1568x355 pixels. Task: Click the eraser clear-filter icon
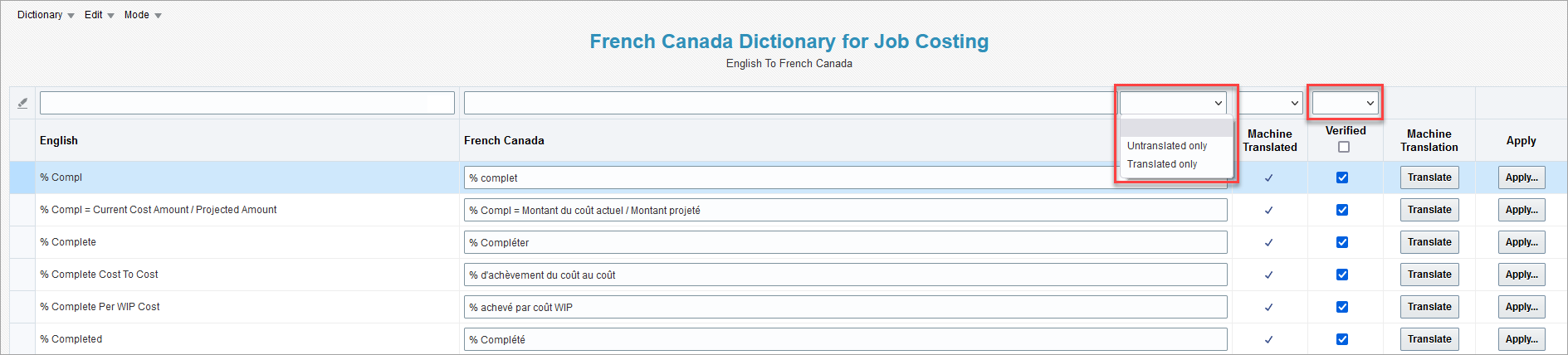(x=22, y=104)
